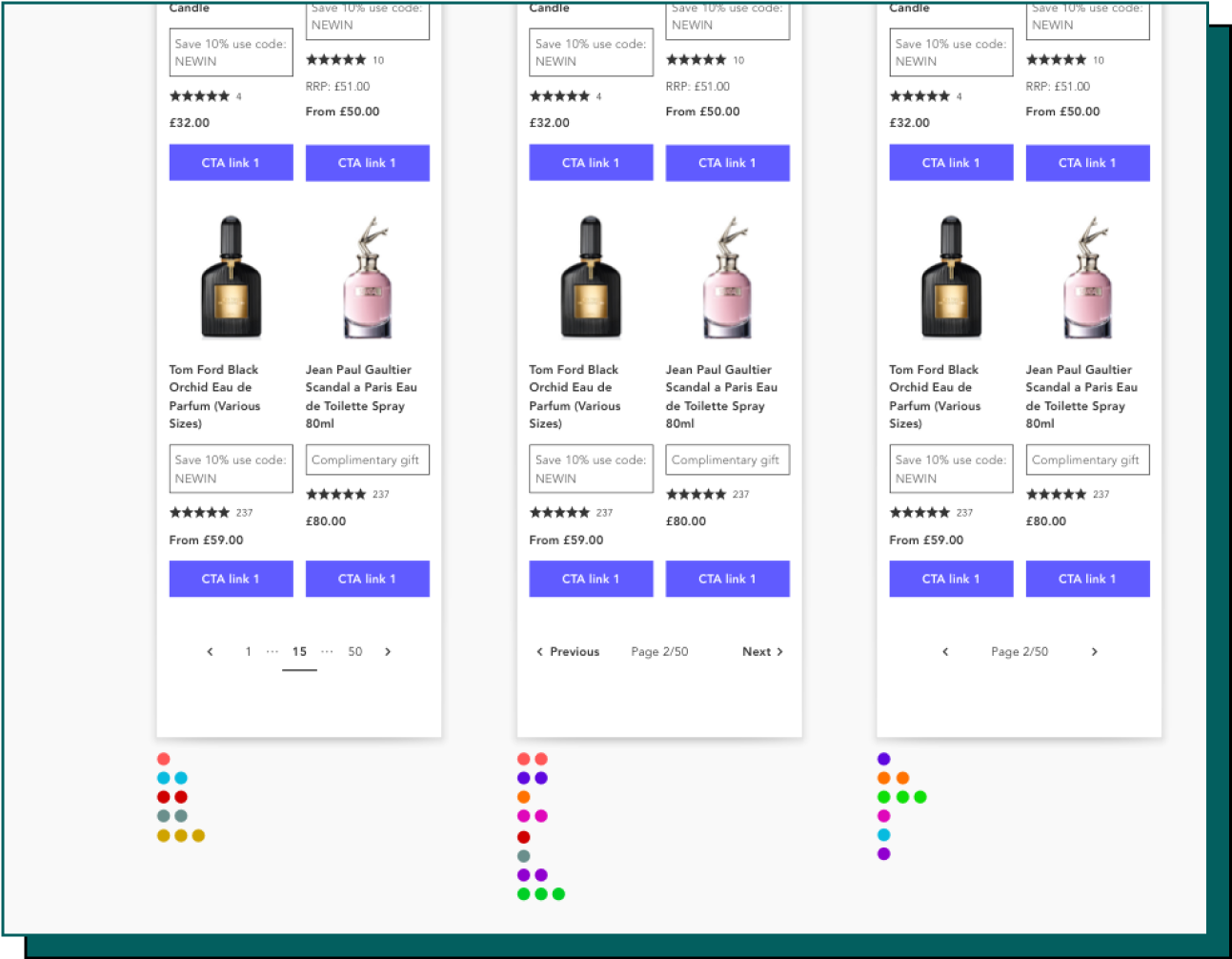
Task: Select the current page 15 in the pagination
Action: (x=299, y=652)
